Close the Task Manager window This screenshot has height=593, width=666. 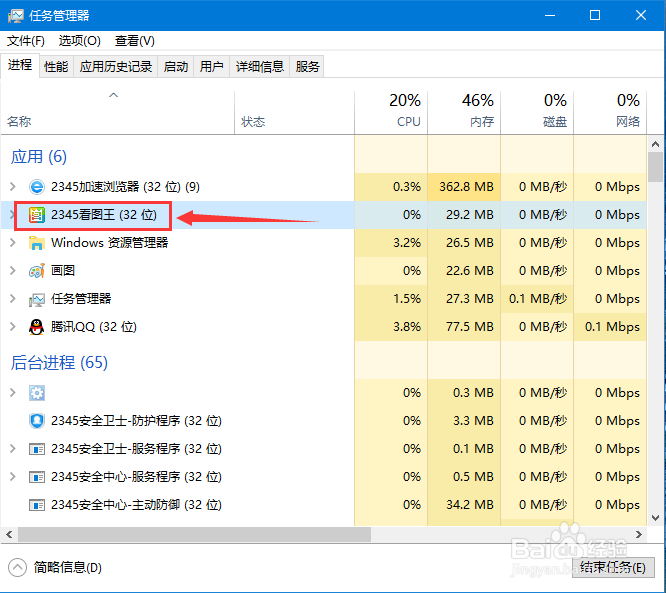(x=641, y=16)
